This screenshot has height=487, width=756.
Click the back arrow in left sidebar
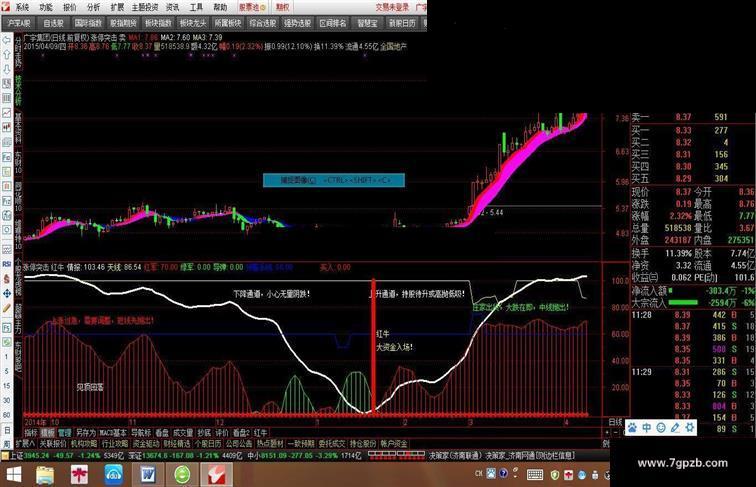pos(7,41)
